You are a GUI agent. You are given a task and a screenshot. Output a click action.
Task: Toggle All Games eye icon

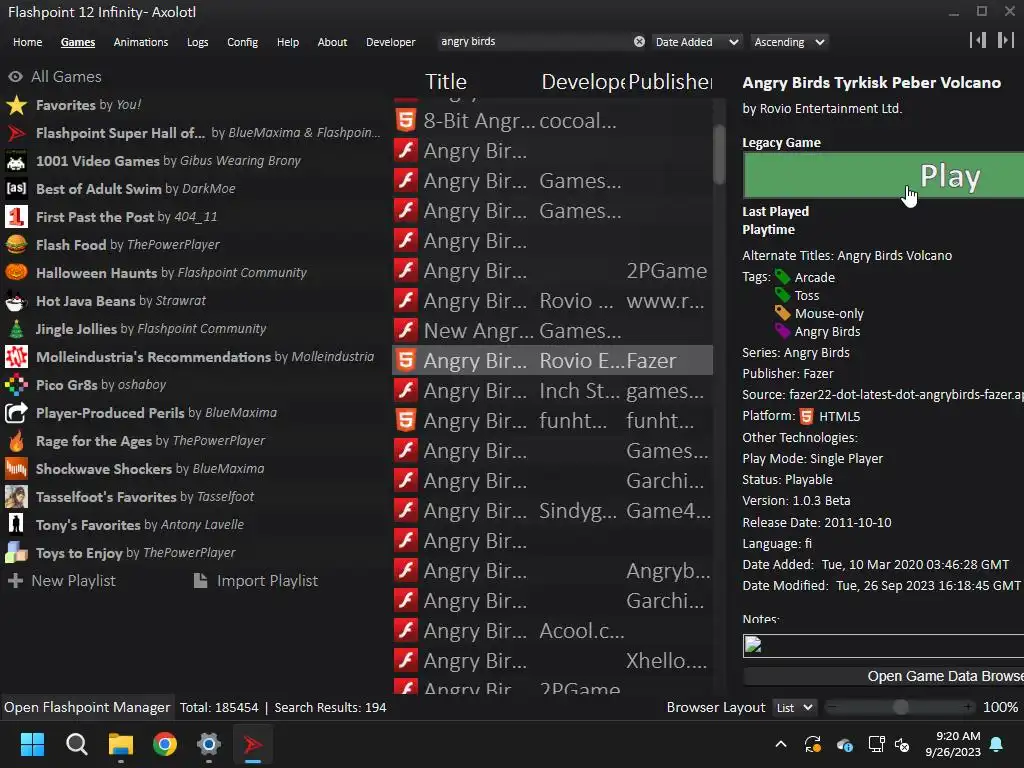[16, 76]
